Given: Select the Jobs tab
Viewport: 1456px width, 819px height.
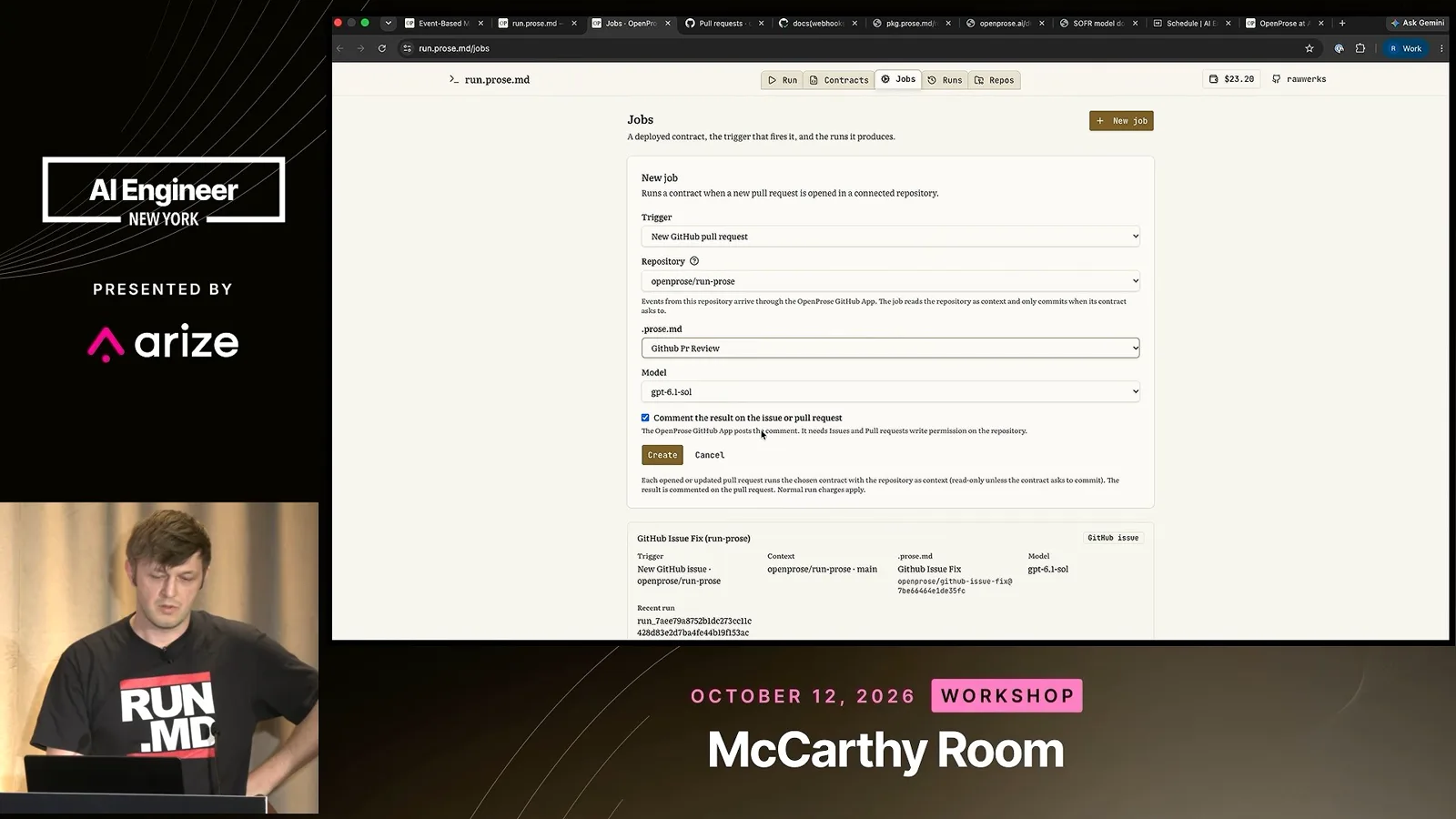Looking at the screenshot, I should click(x=898, y=79).
